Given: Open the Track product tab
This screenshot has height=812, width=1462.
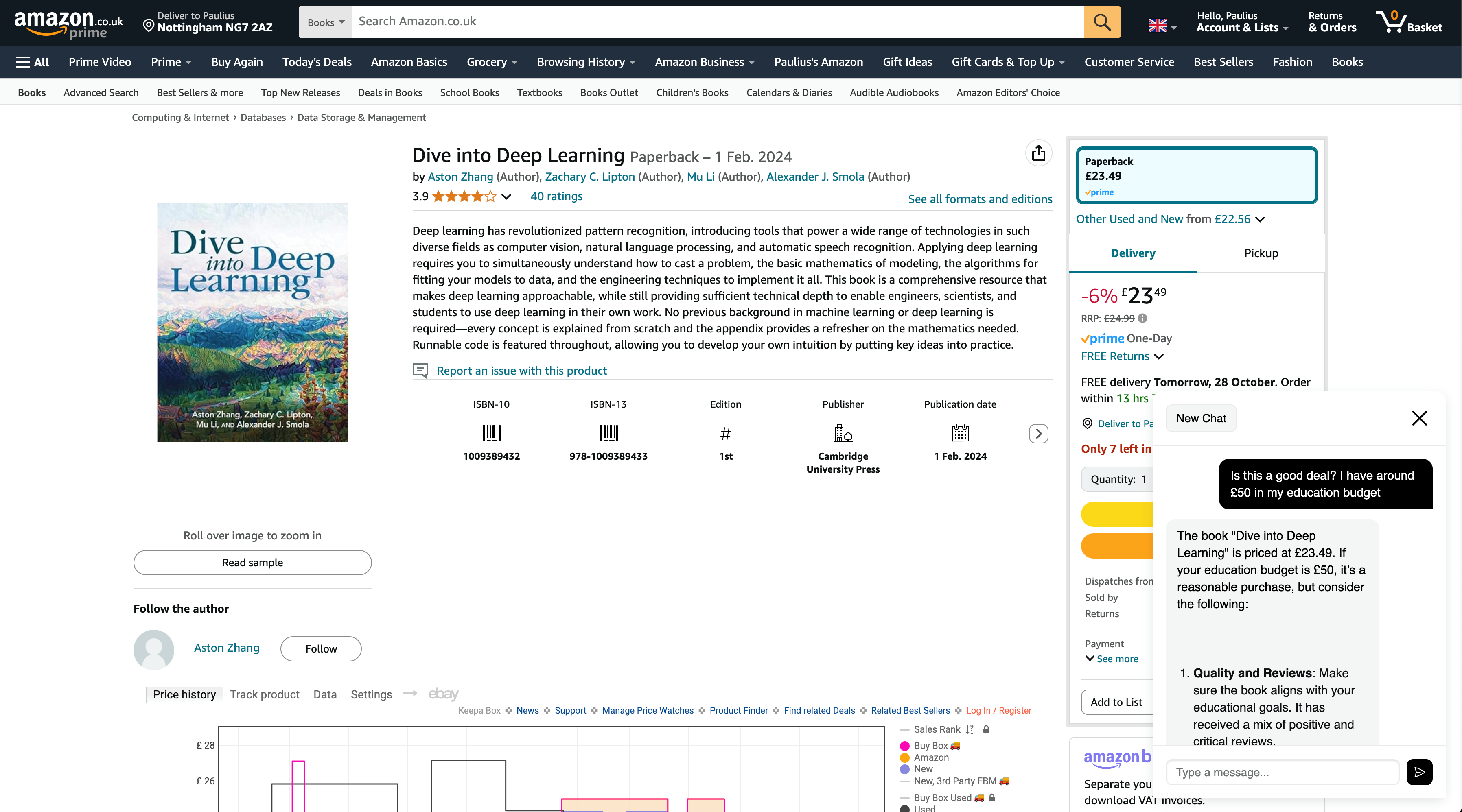Looking at the screenshot, I should coord(265,694).
